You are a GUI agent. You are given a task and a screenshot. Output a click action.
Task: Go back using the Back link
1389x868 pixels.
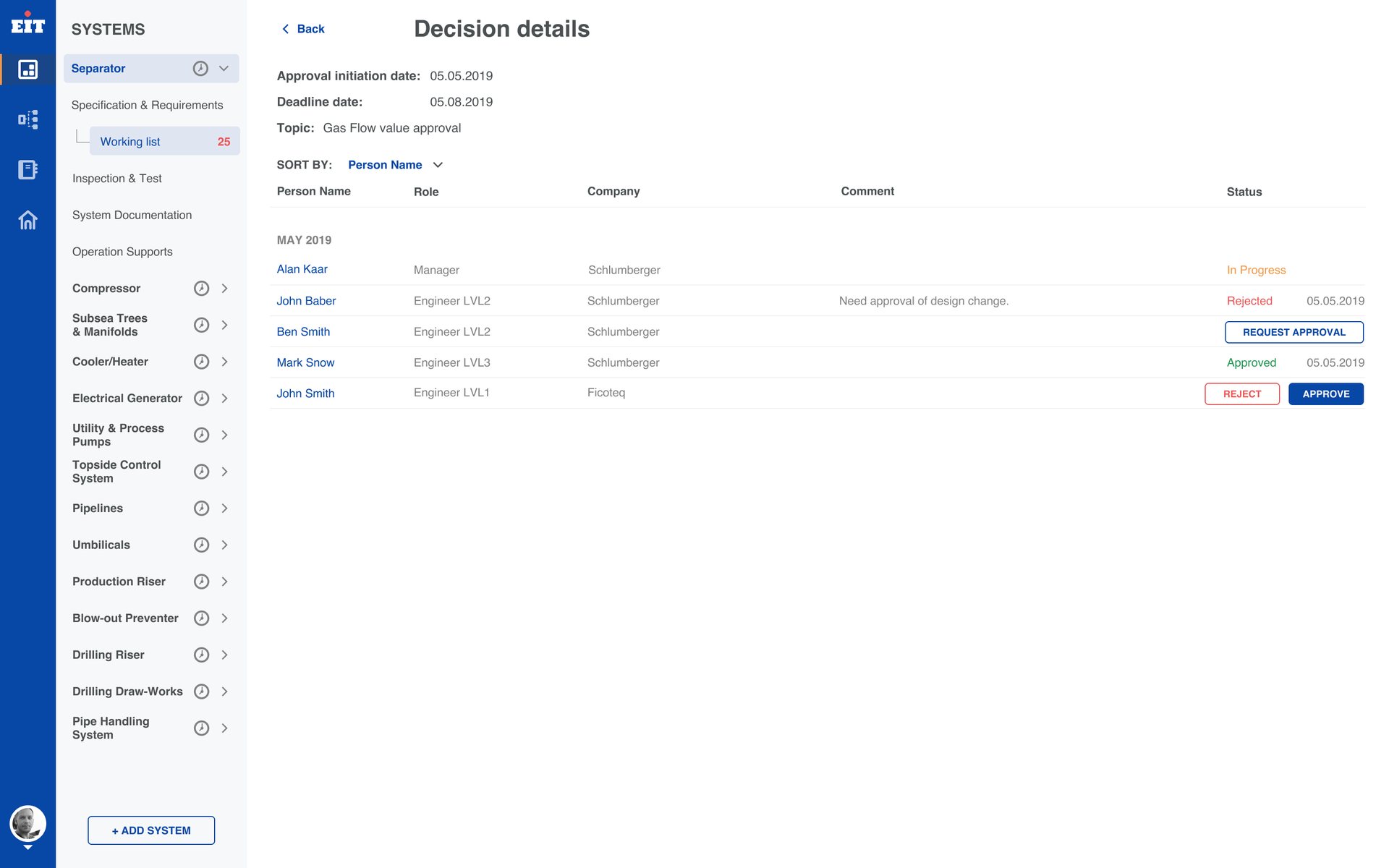click(x=302, y=29)
